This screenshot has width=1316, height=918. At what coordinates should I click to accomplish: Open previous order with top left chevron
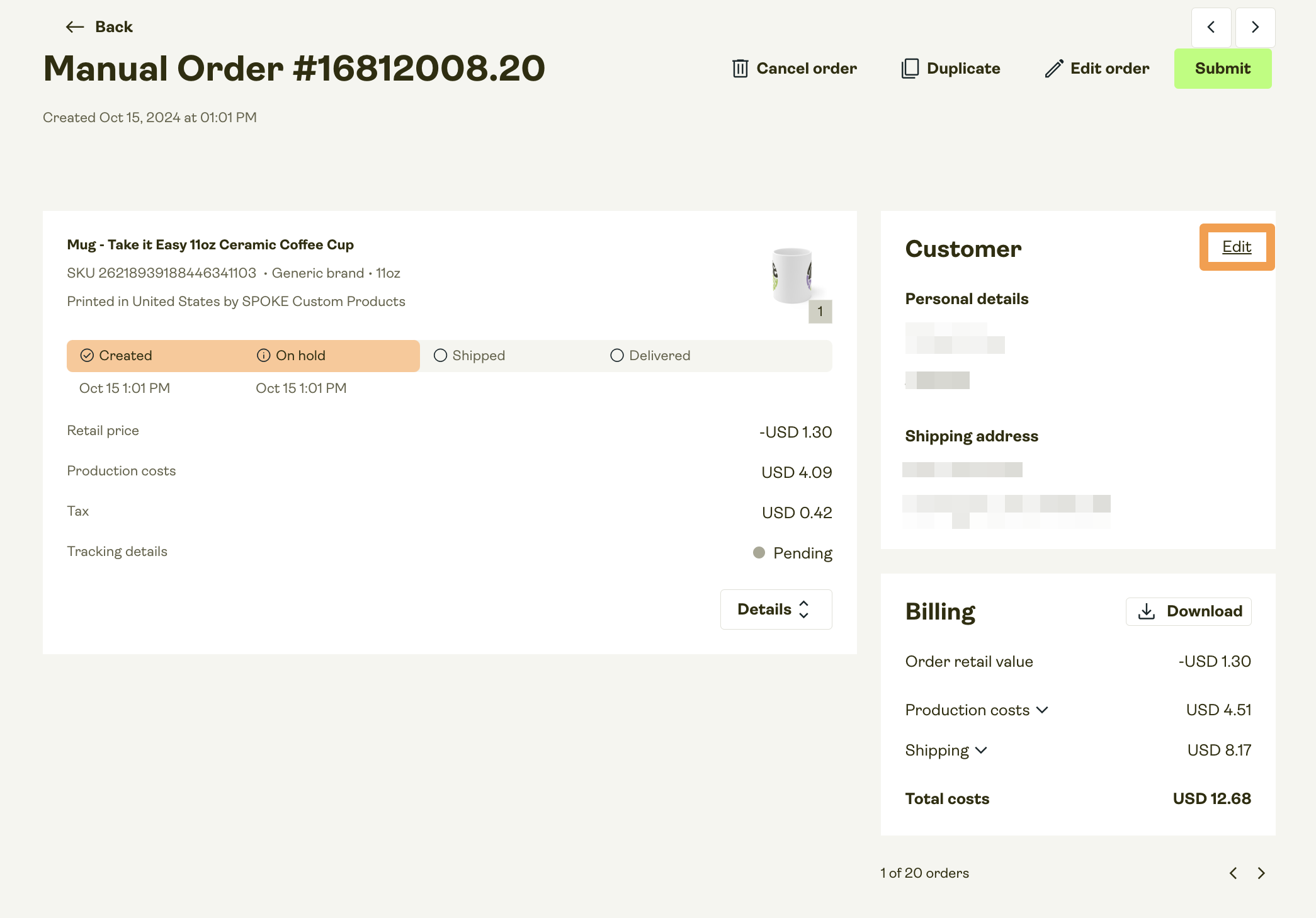[1211, 27]
